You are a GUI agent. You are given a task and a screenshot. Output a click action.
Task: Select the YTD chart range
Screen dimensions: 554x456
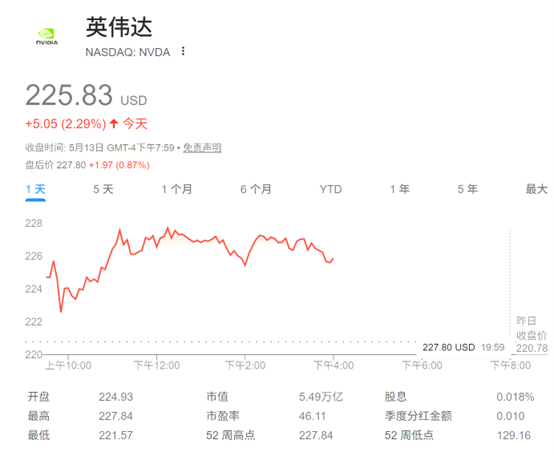coord(331,189)
